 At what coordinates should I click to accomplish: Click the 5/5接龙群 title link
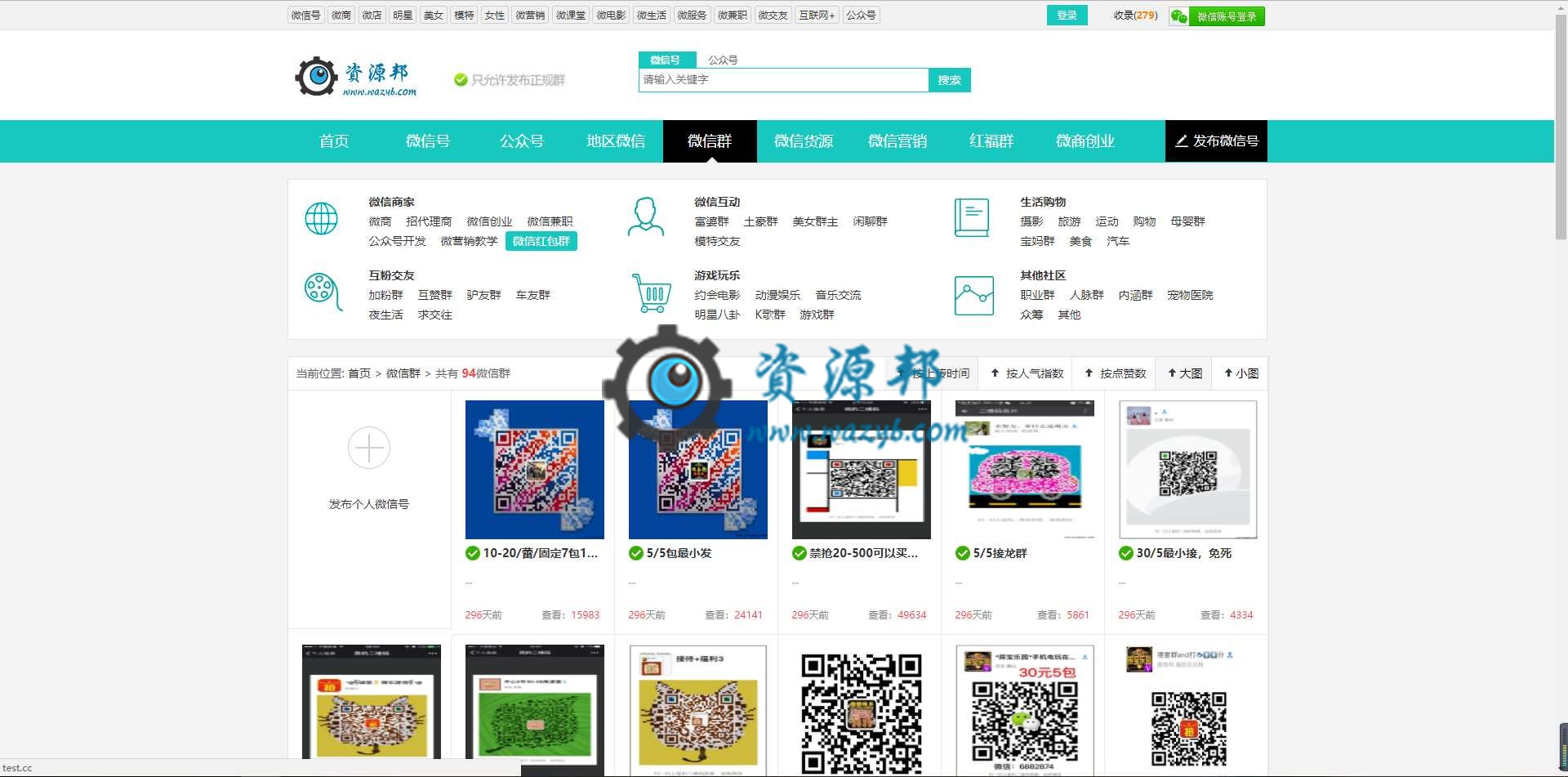1000,553
